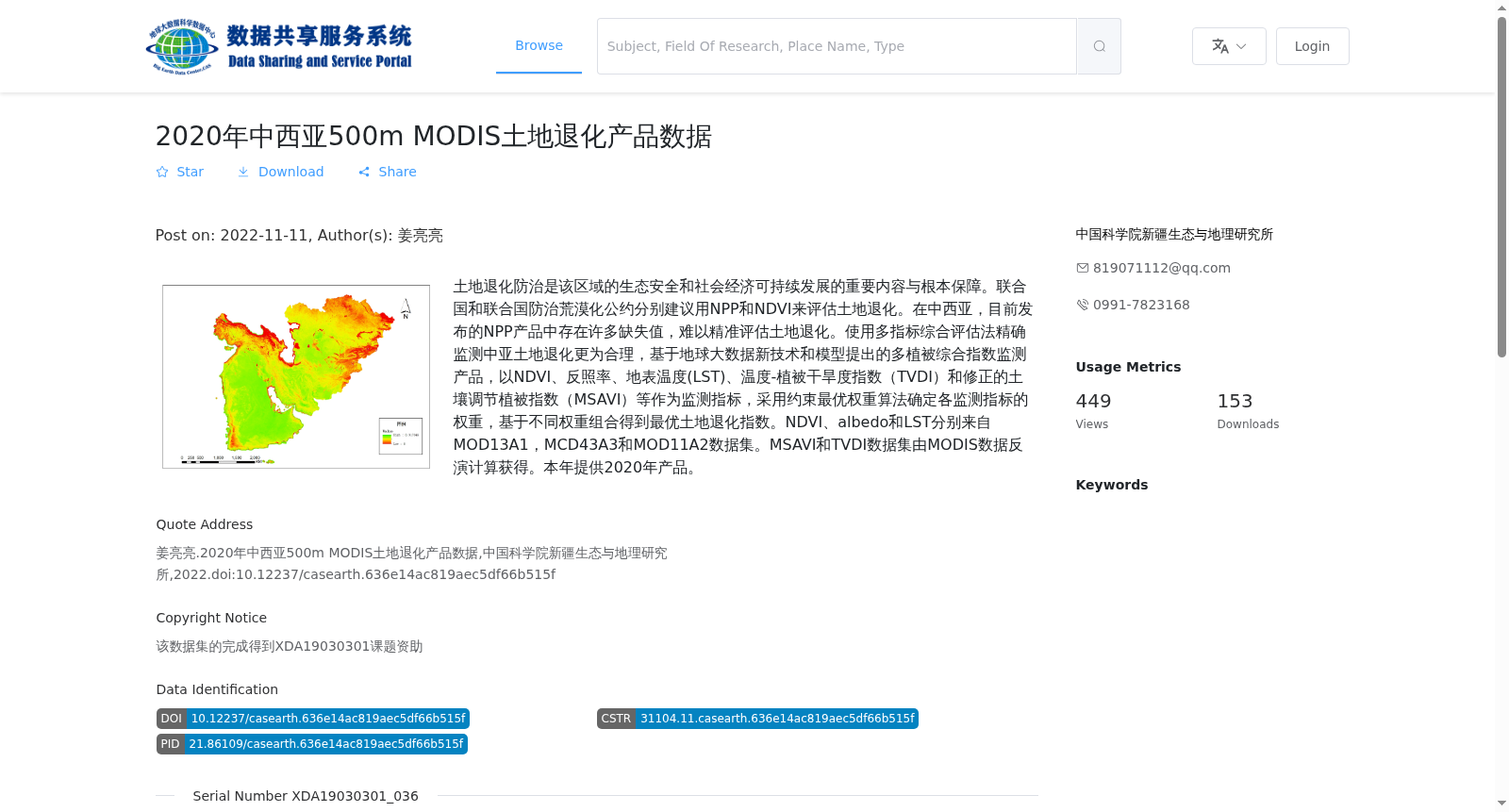This screenshot has width=1509, height=812.
Task: Click the quote address citation text
Action: pos(412,564)
